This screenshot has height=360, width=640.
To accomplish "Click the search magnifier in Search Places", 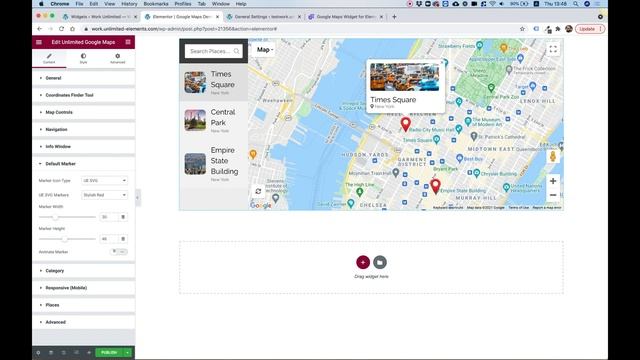I will (x=237, y=51).
